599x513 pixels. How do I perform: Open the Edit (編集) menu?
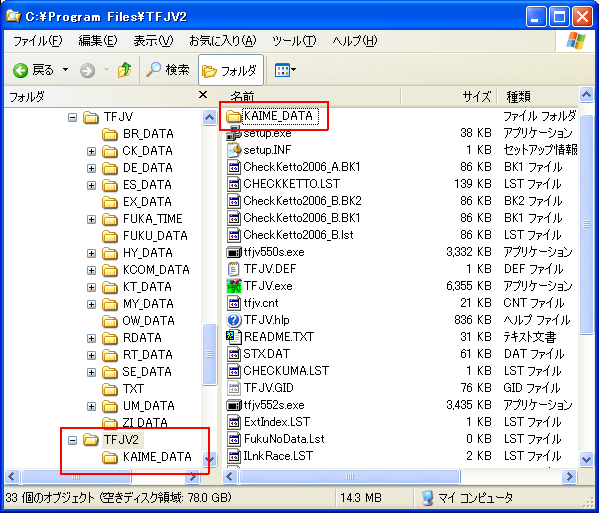click(x=98, y=40)
